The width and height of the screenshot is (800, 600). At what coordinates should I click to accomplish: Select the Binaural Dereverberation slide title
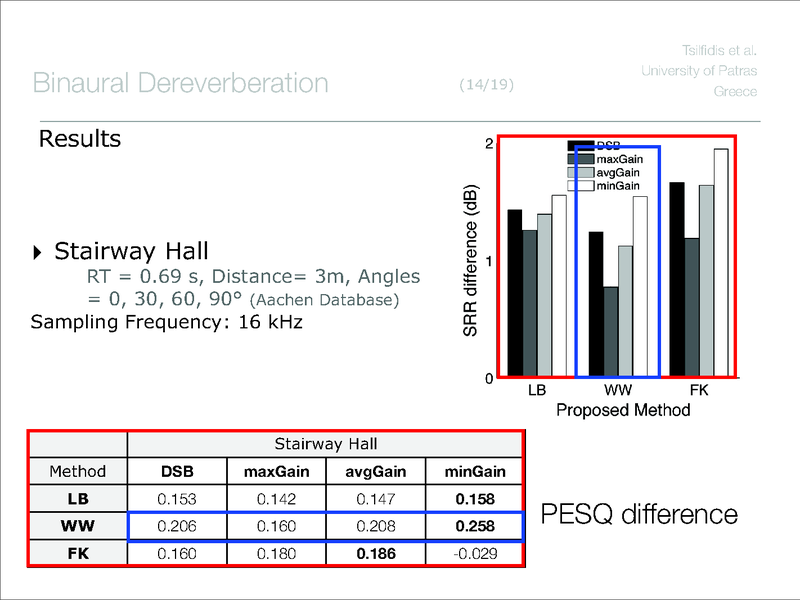(x=180, y=82)
